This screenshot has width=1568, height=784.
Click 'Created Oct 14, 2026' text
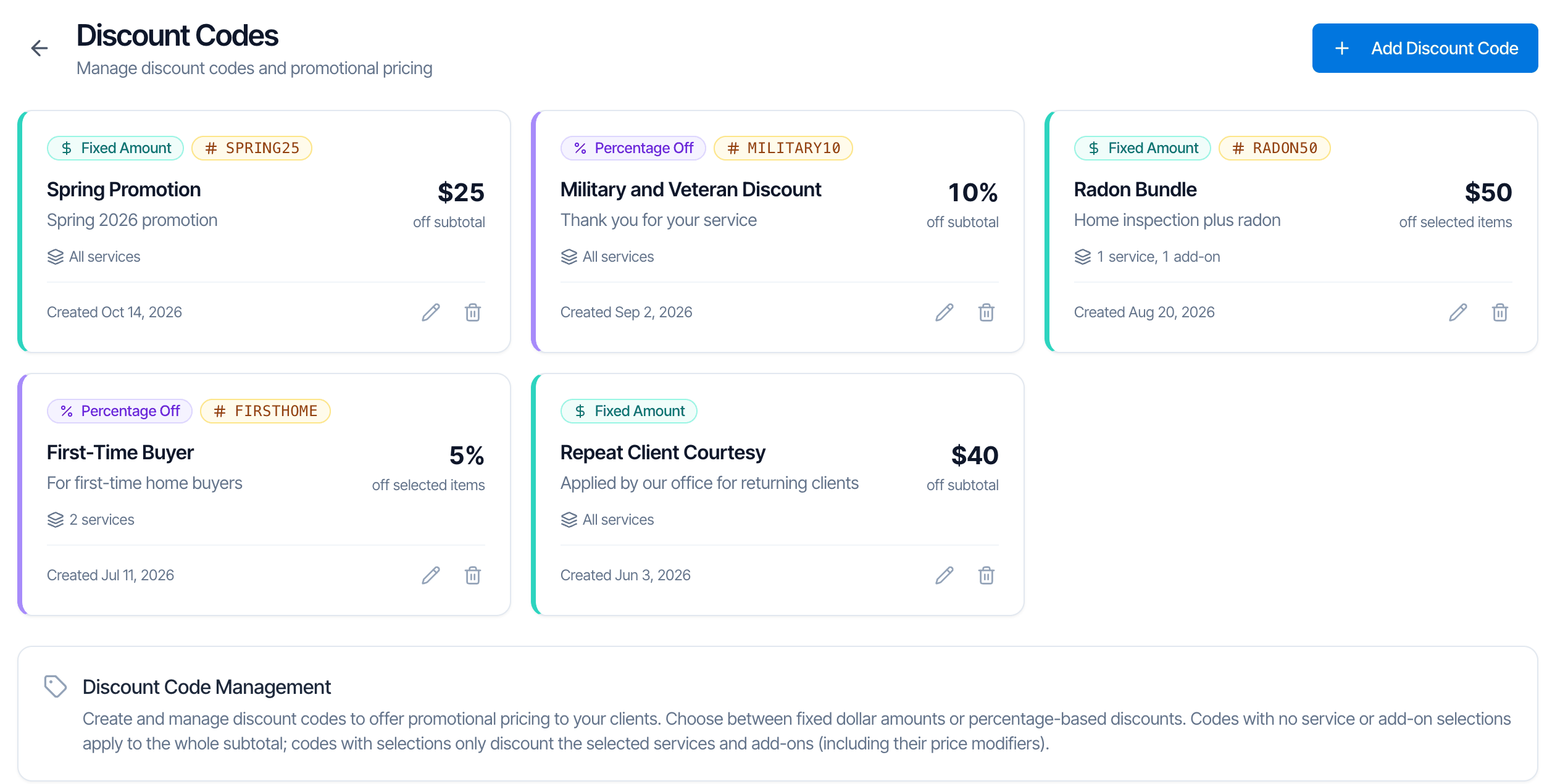coord(114,312)
